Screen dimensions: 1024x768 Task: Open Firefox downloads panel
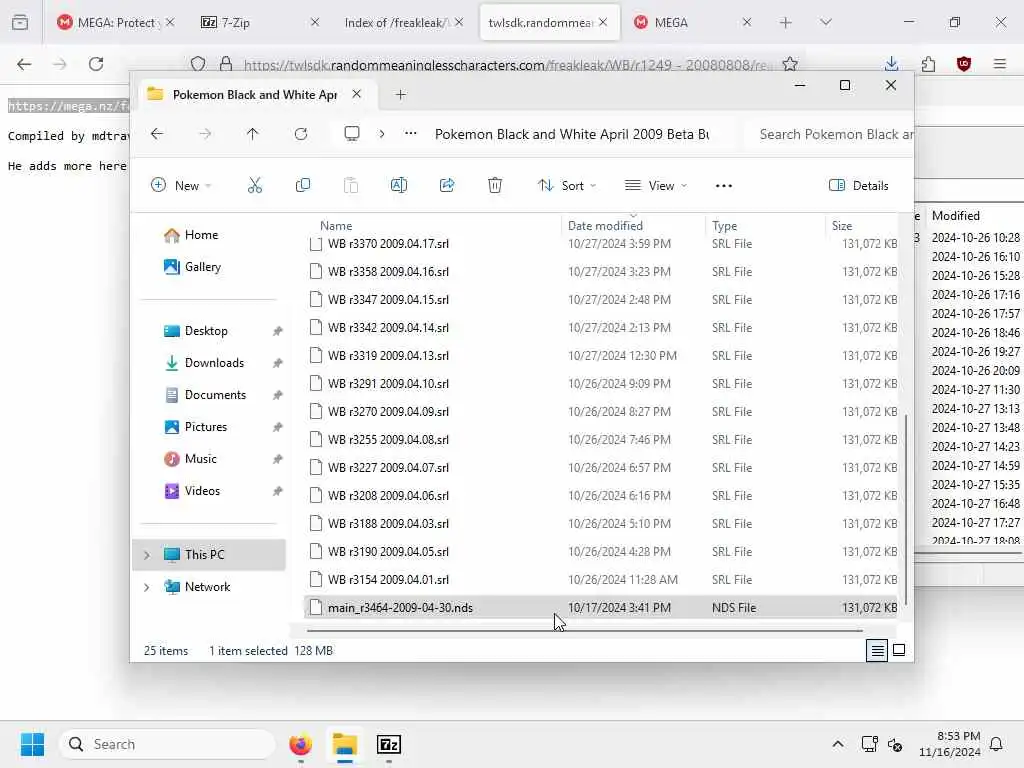click(891, 64)
